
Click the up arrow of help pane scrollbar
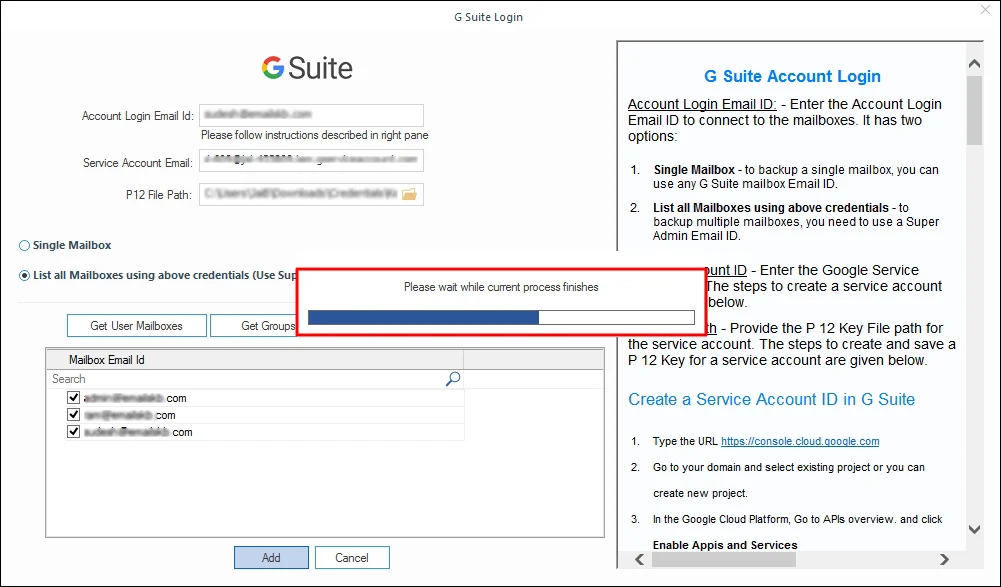pos(974,63)
